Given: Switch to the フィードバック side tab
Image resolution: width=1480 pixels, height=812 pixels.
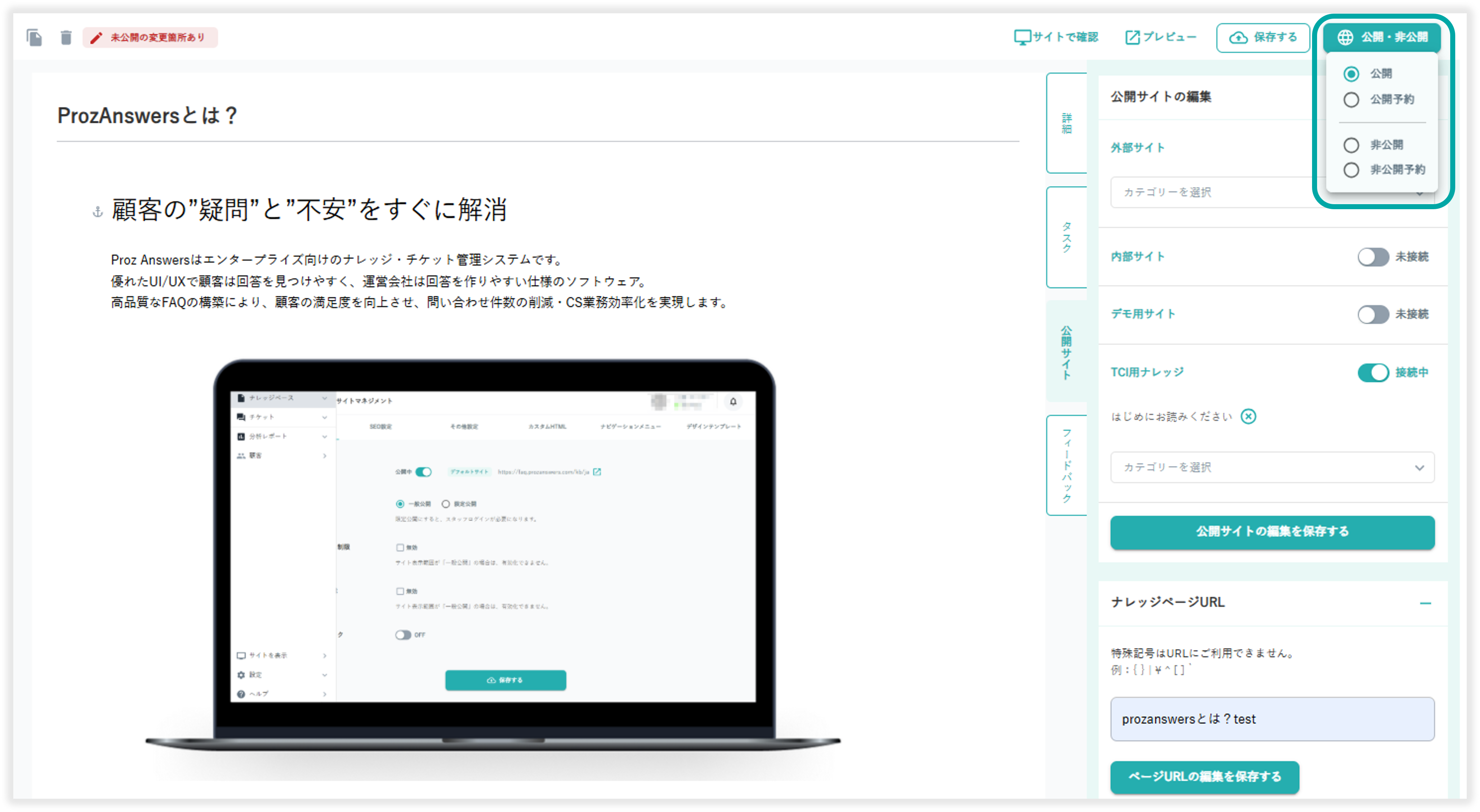Looking at the screenshot, I should (1066, 465).
